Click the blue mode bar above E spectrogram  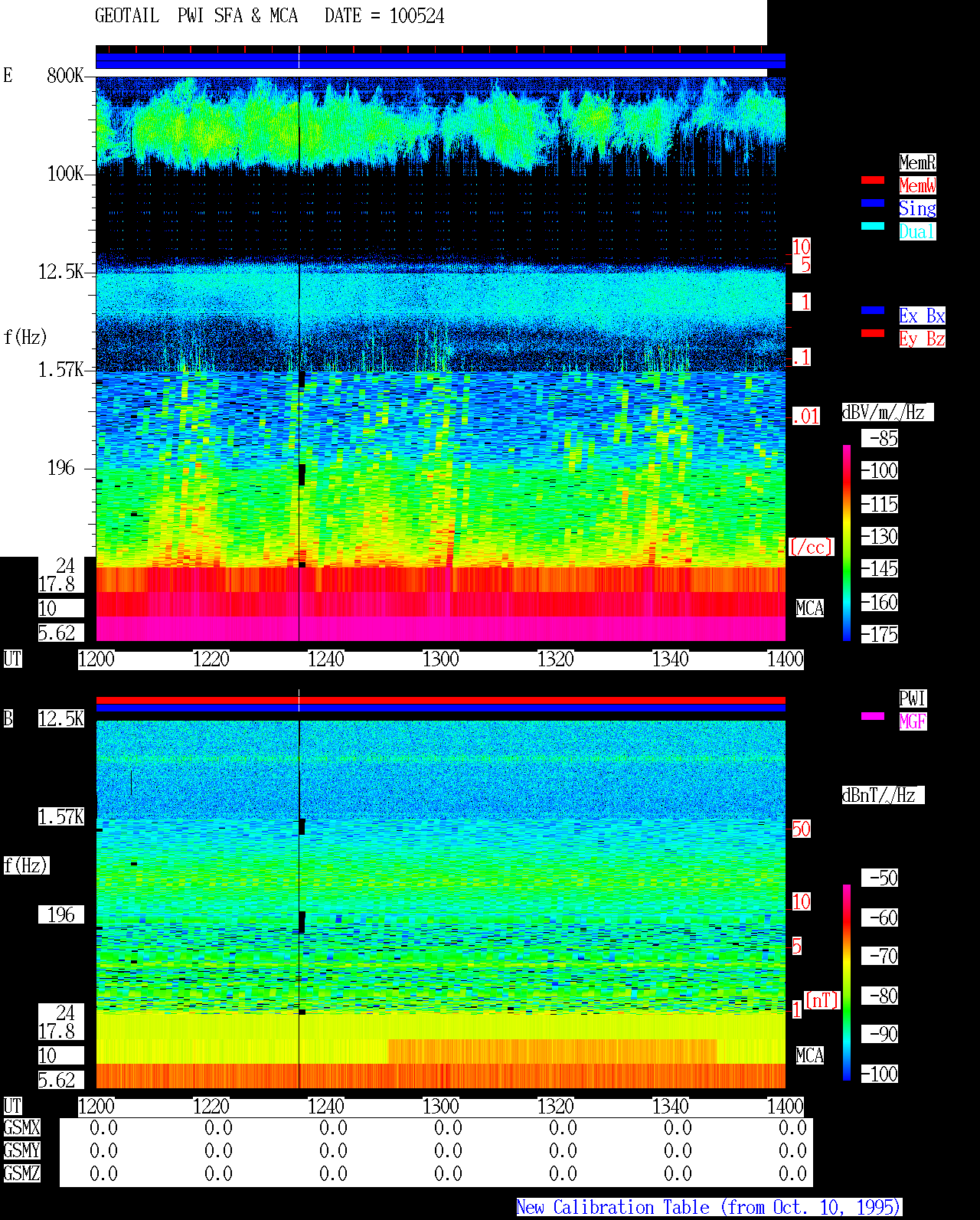tap(440, 61)
